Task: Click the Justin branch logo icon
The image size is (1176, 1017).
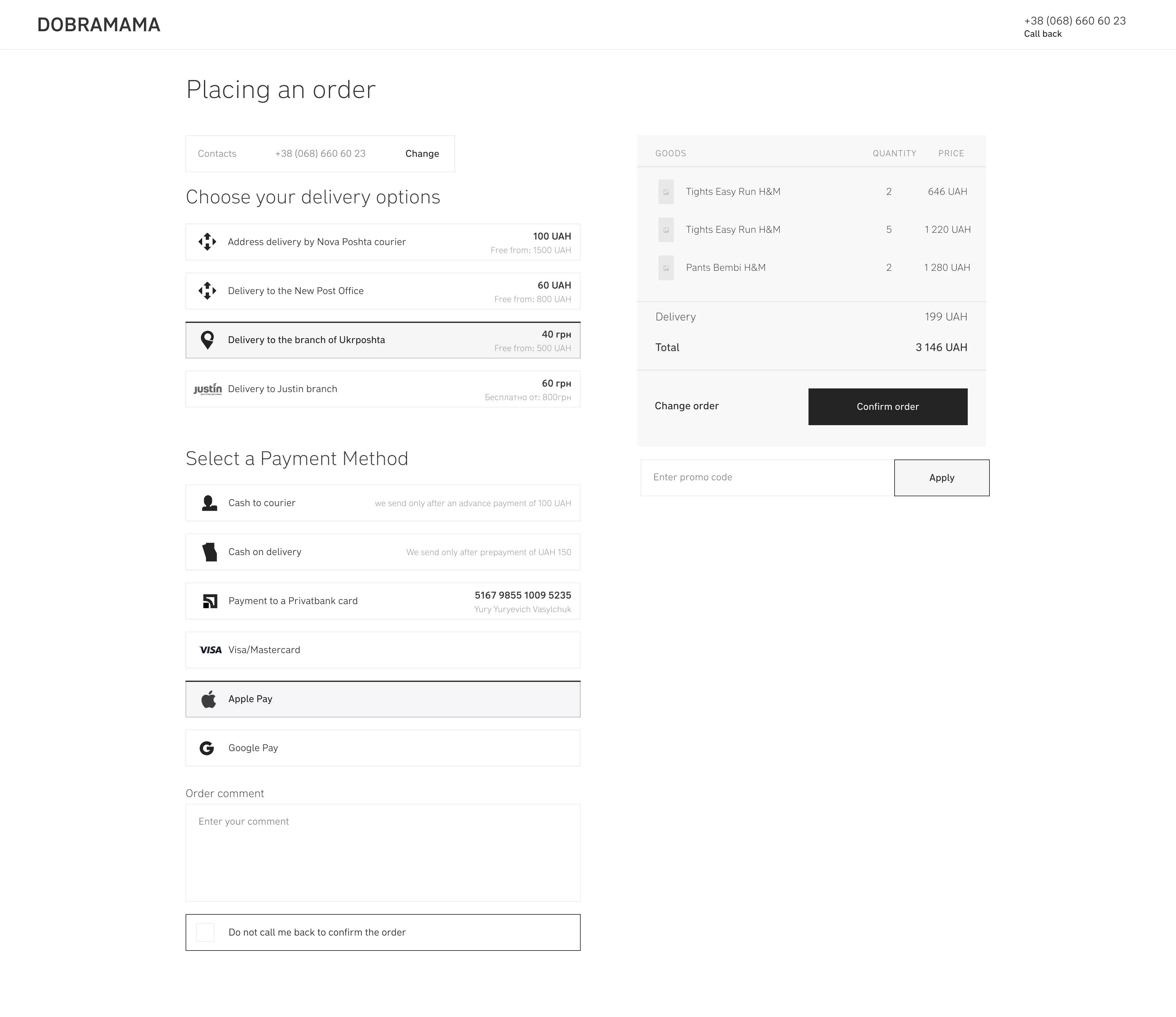Action: point(208,389)
